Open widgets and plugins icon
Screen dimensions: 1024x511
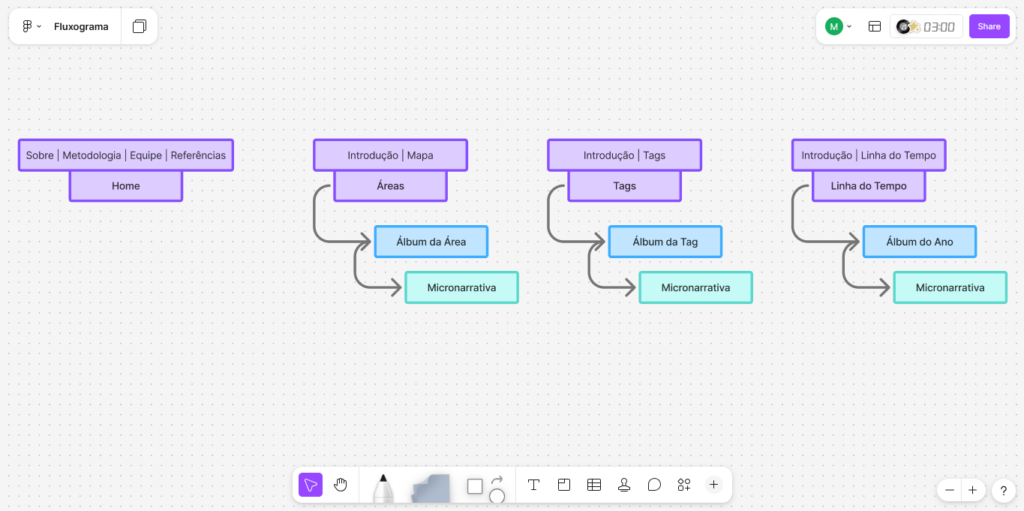pos(684,485)
